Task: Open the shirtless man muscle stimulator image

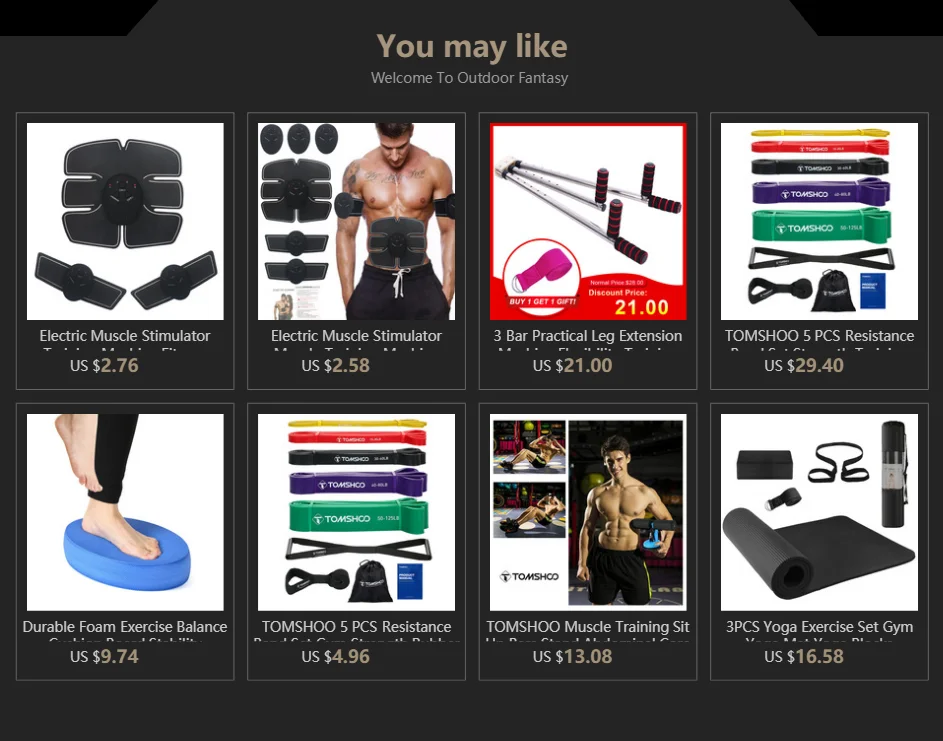Action: tap(357, 221)
